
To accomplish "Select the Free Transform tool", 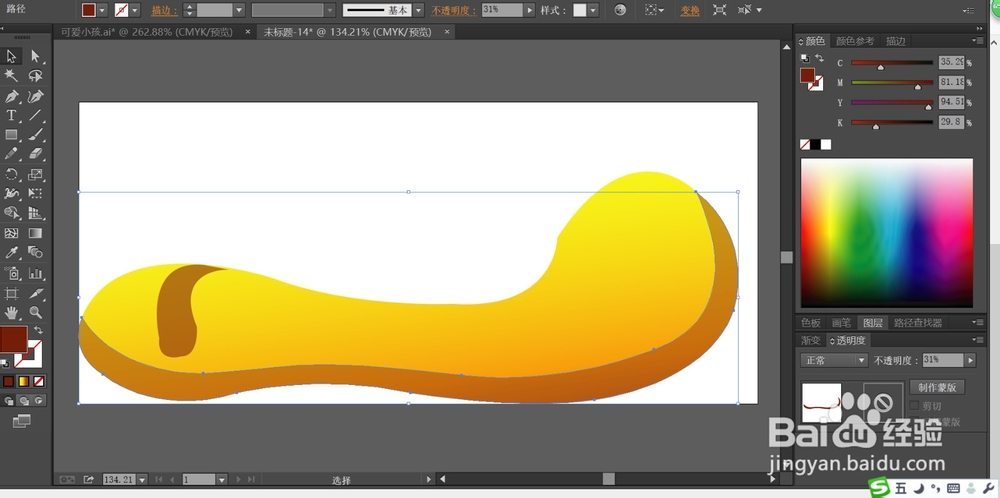I will coord(35,193).
